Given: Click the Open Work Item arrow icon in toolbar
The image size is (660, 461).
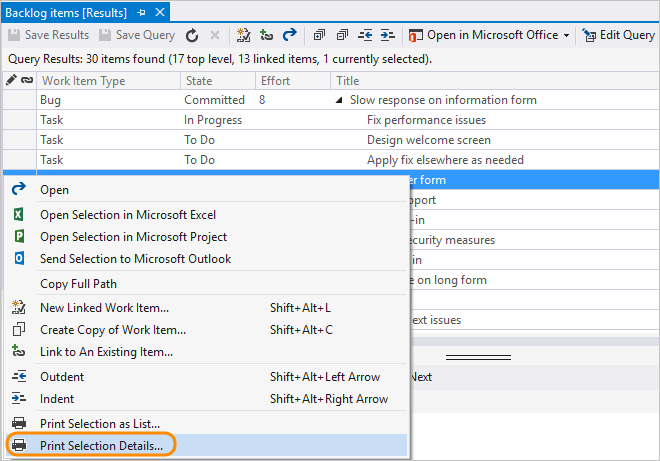Looking at the screenshot, I should tap(289, 35).
